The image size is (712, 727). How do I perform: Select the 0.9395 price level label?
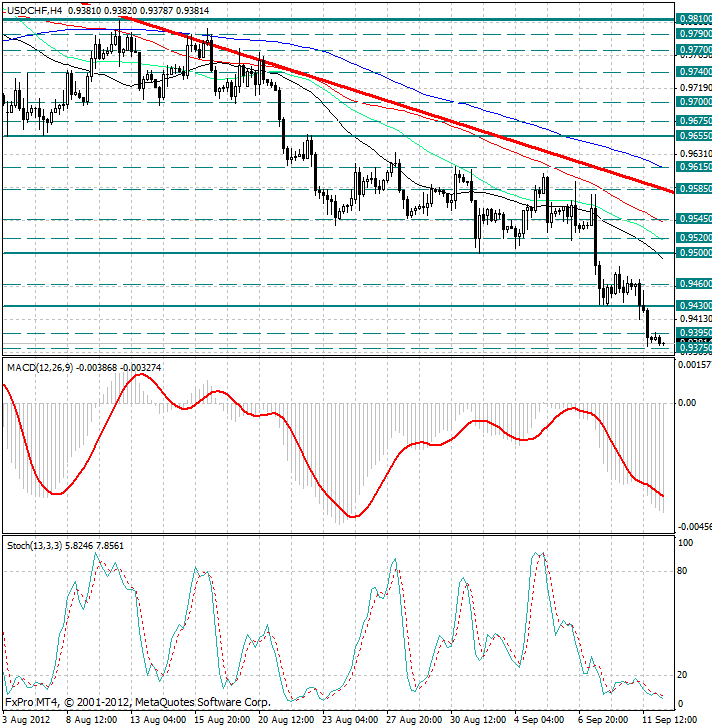pyautogui.click(x=694, y=333)
